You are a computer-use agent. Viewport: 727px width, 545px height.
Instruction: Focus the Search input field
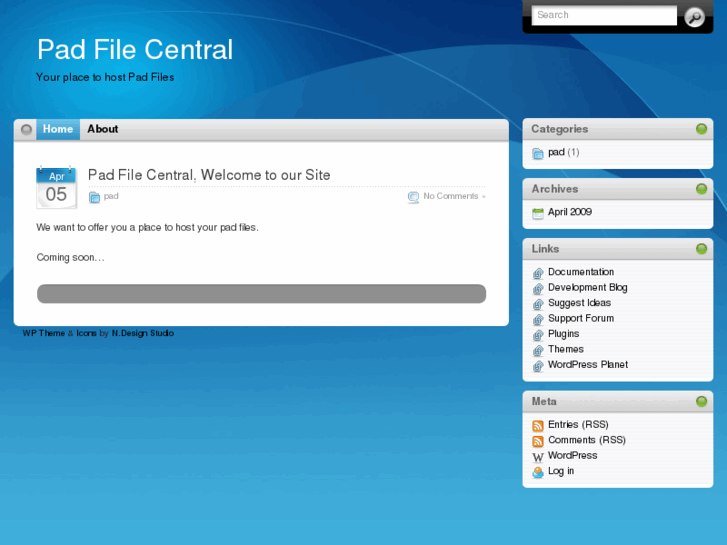click(604, 15)
